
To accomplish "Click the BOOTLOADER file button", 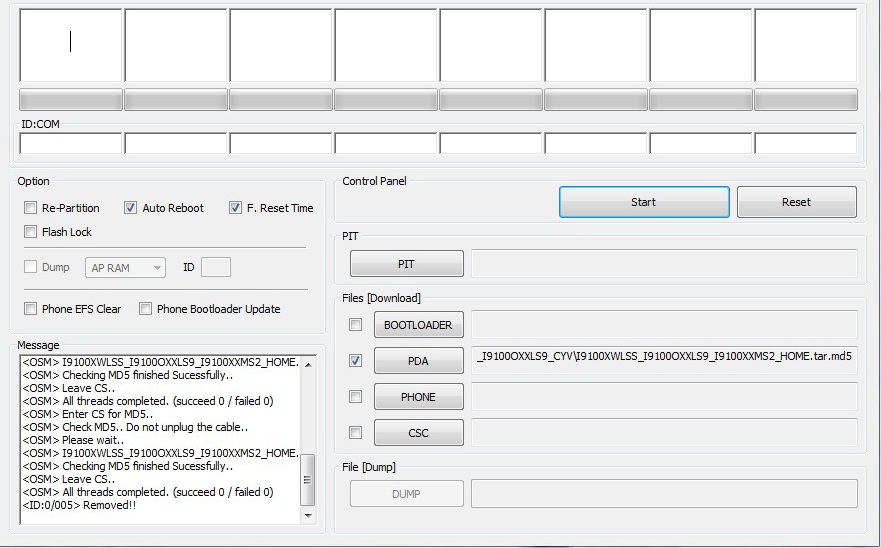I will click(419, 325).
